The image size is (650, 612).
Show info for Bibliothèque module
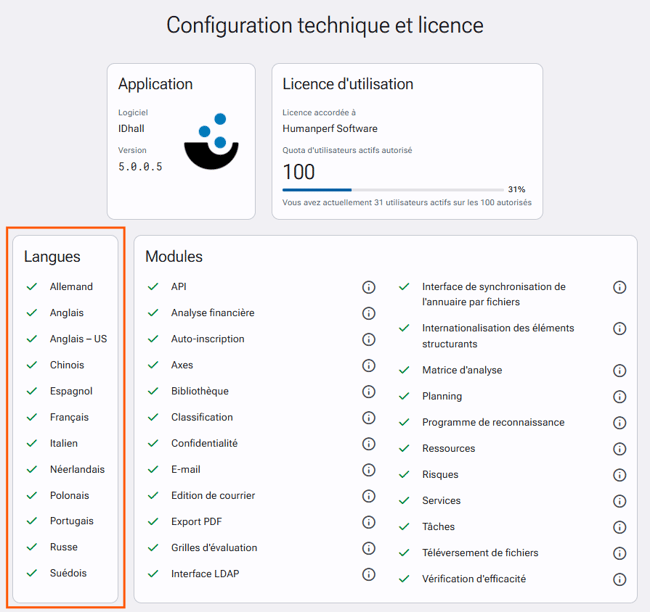coord(369,391)
